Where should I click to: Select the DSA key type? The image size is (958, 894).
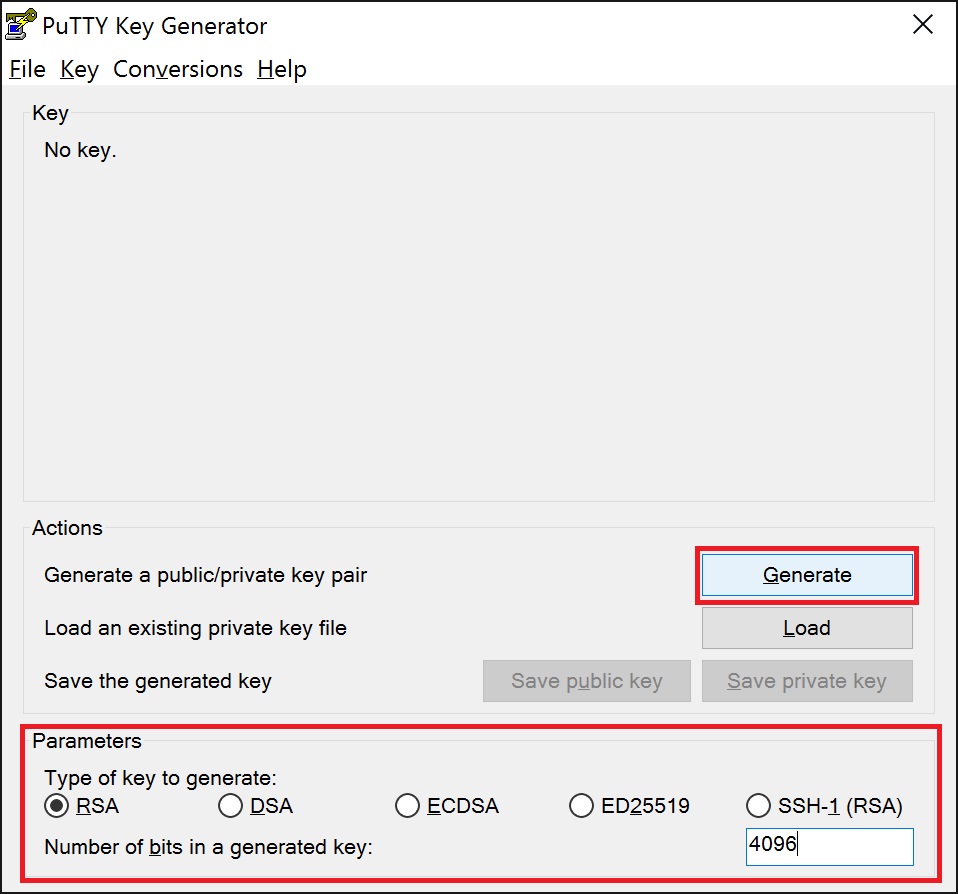click(x=231, y=805)
